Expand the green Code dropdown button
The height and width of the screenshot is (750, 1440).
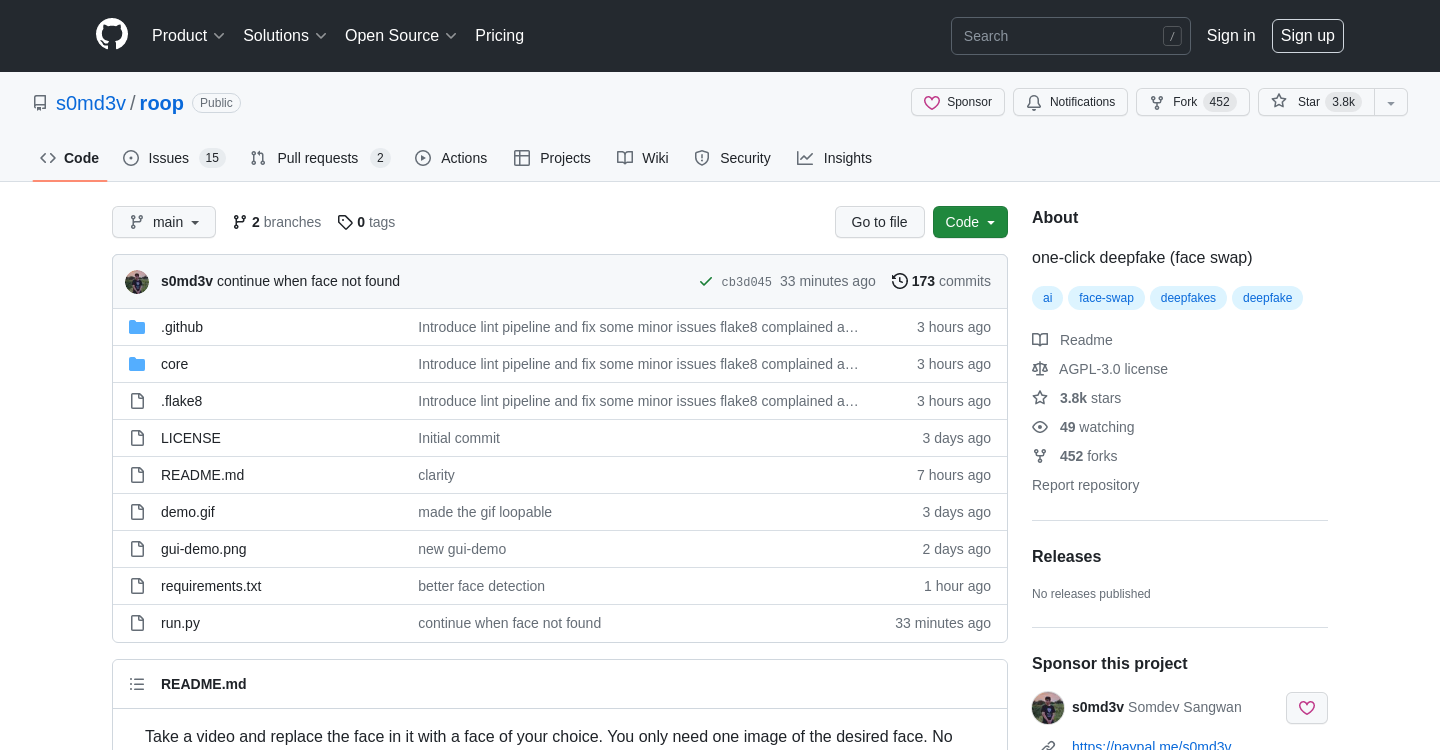[x=970, y=222]
